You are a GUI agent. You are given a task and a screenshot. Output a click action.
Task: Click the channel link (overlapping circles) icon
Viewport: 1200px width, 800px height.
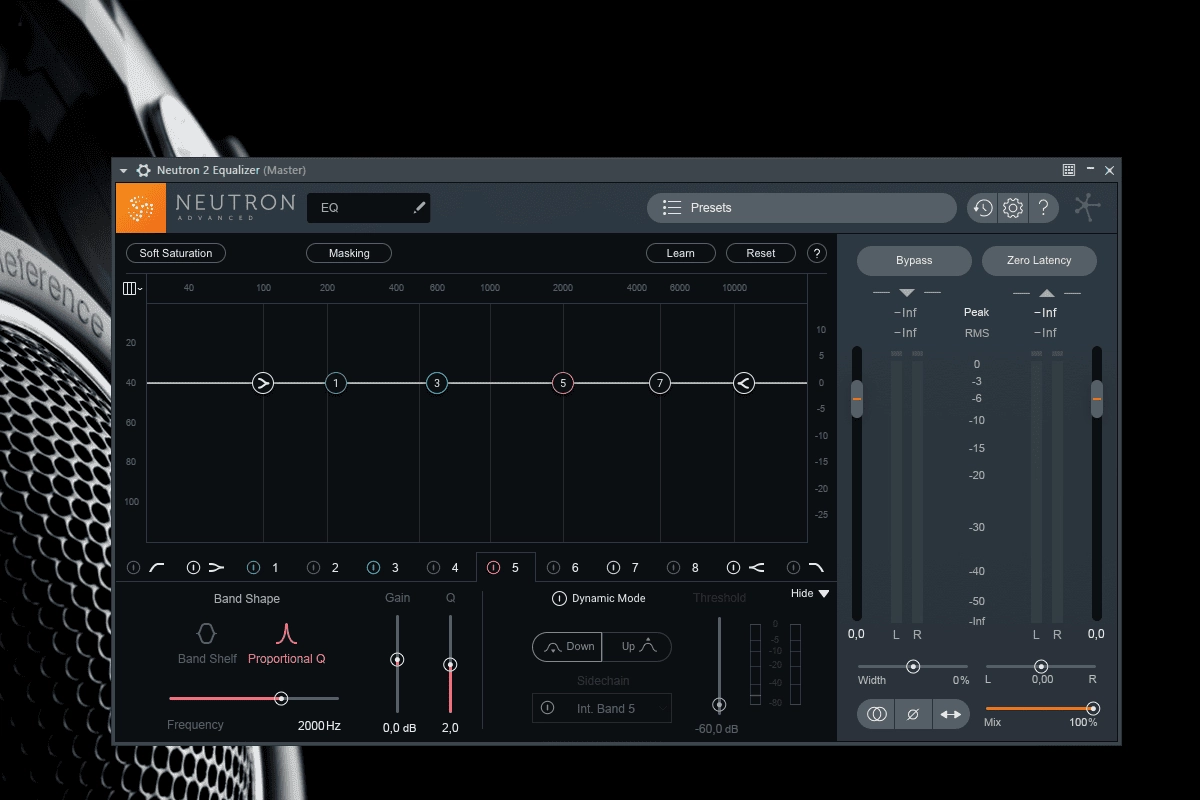877,714
